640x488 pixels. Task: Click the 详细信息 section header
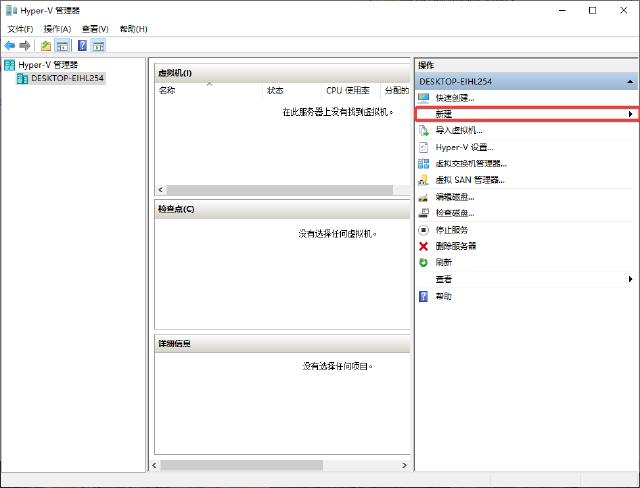pos(282,344)
